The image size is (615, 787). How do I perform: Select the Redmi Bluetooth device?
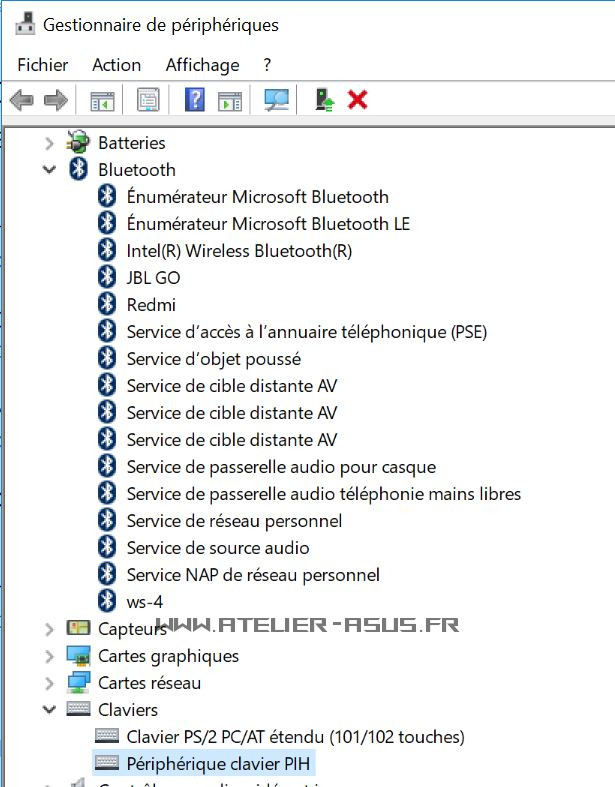click(151, 305)
